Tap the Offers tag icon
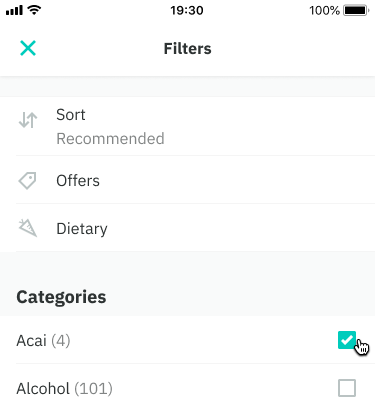The height and width of the screenshot is (397, 375). 27,181
